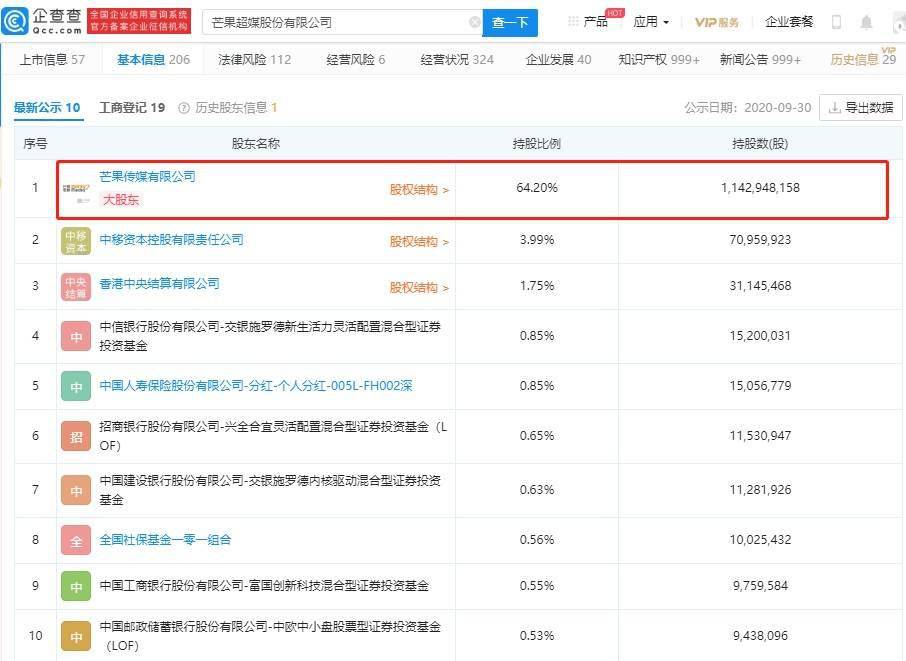Open the 法律风险 112 tab
The width and height of the screenshot is (906, 661).
[254, 60]
